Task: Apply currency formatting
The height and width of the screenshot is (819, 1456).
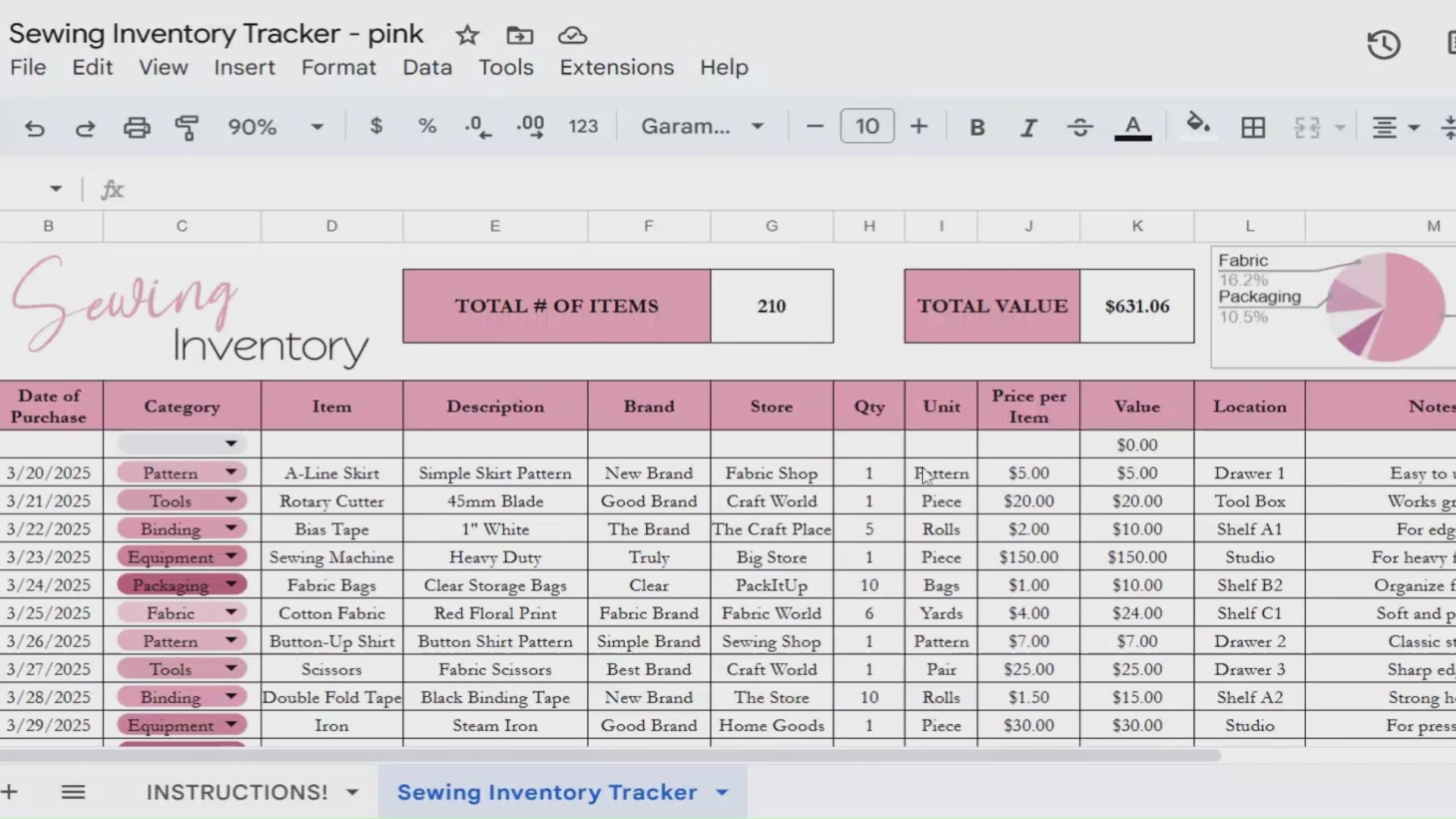Action: tap(376, 127)
